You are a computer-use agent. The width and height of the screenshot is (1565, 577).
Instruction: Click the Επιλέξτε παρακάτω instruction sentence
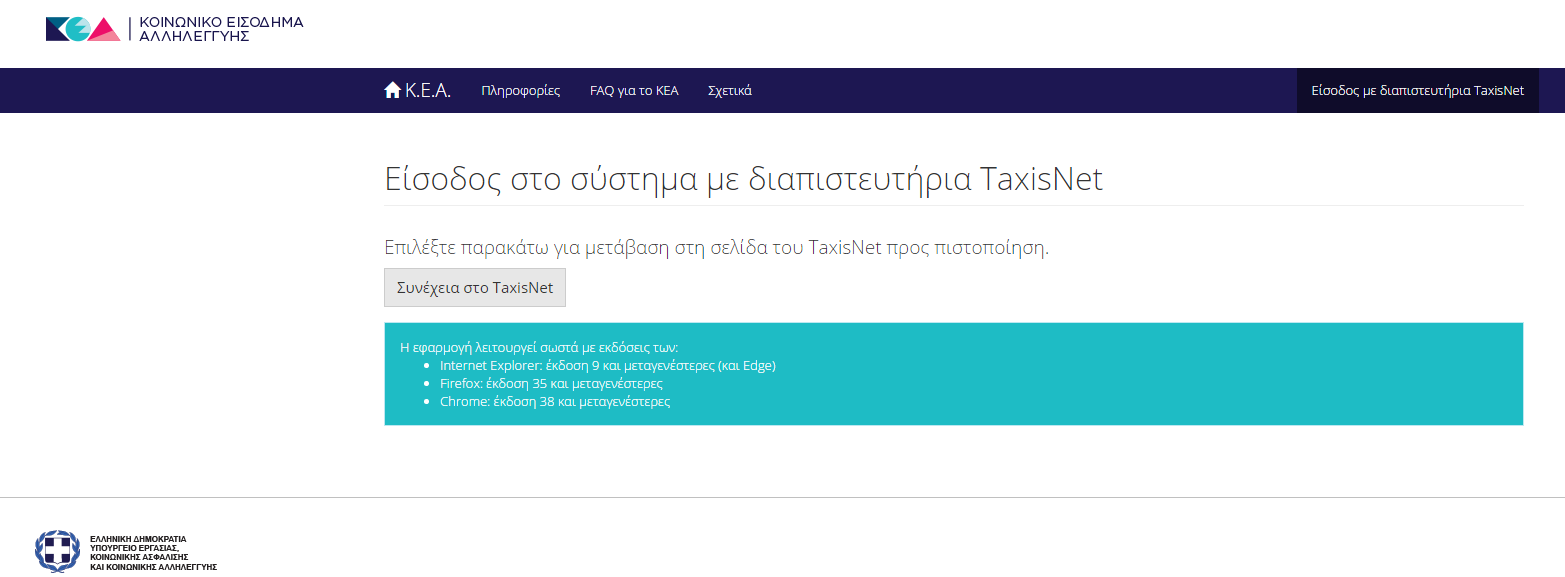716,248
